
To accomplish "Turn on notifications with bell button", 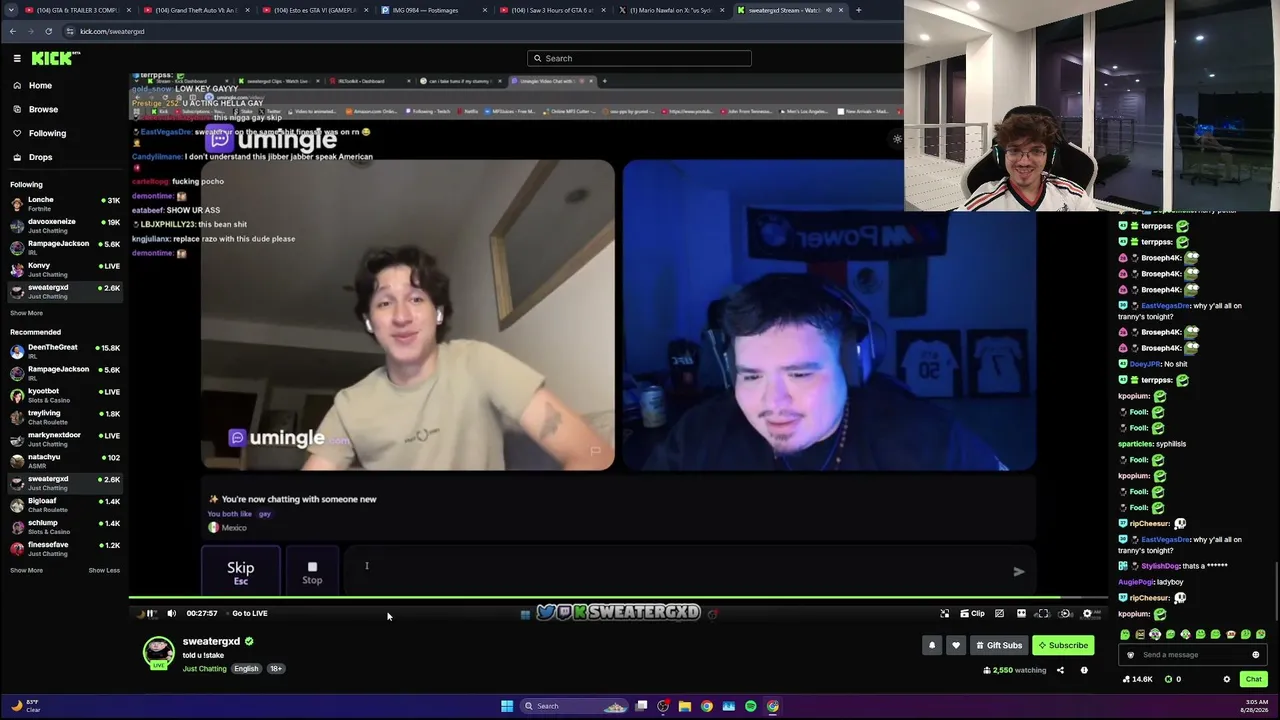I will (x=932, y=645).
